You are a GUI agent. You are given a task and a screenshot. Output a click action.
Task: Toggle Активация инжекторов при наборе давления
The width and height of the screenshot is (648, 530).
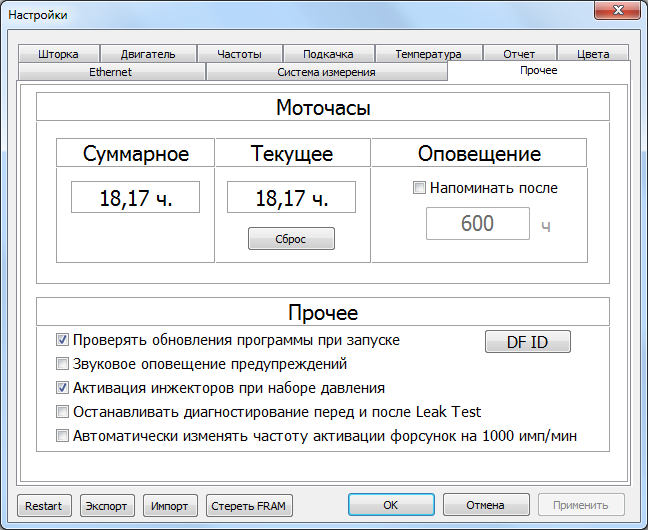click(62, 388)
